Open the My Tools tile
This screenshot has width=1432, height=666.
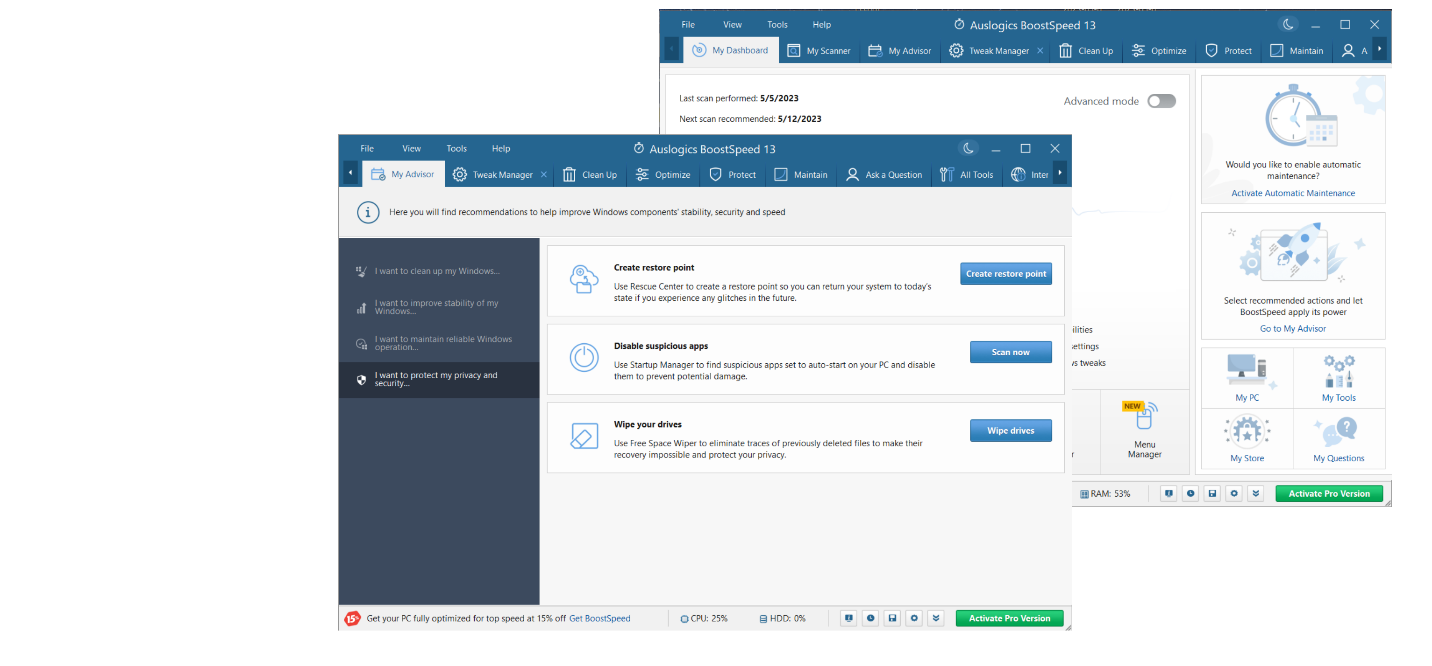1339,378
